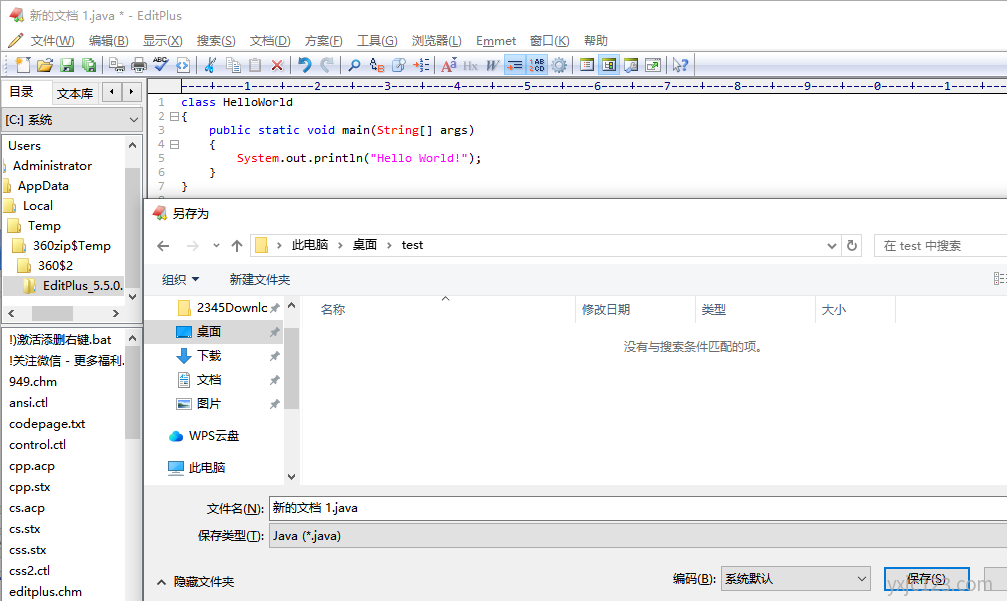The height and width of the screenshot is (601, 1007).
Task: Toggle the Output window toolbar icon
Action: point(631,65)
